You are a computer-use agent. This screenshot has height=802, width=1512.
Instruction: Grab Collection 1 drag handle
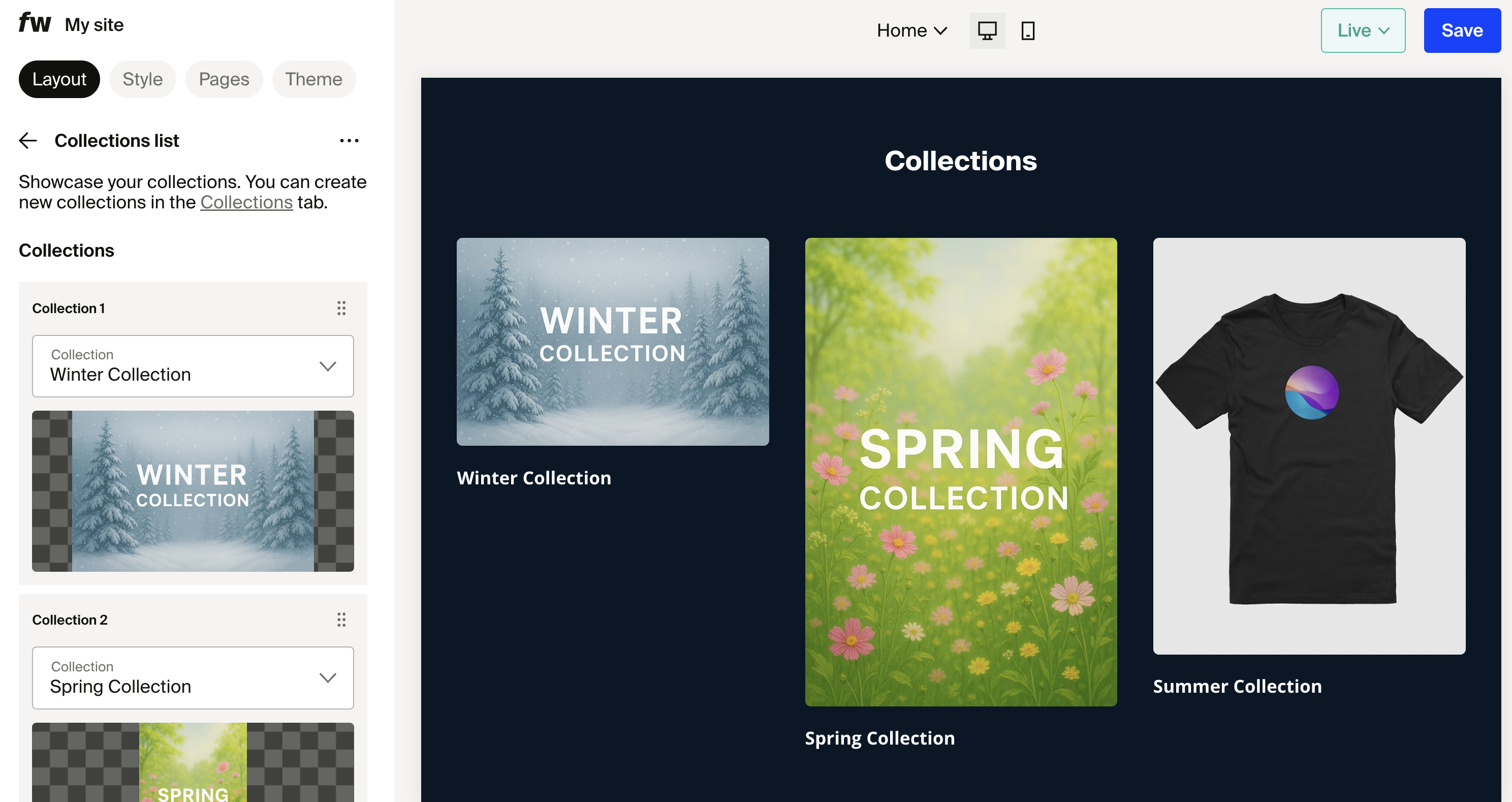tap(341, 308)
